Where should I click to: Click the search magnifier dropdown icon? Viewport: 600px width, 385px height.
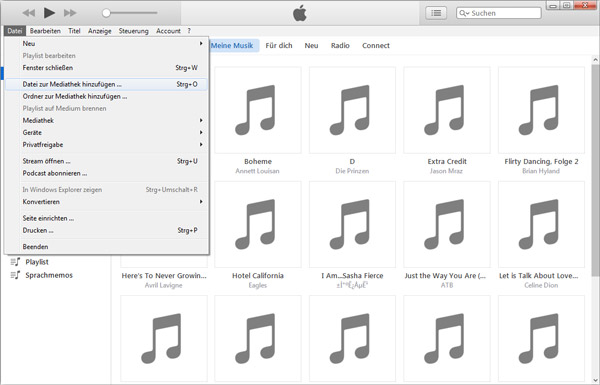464,13
